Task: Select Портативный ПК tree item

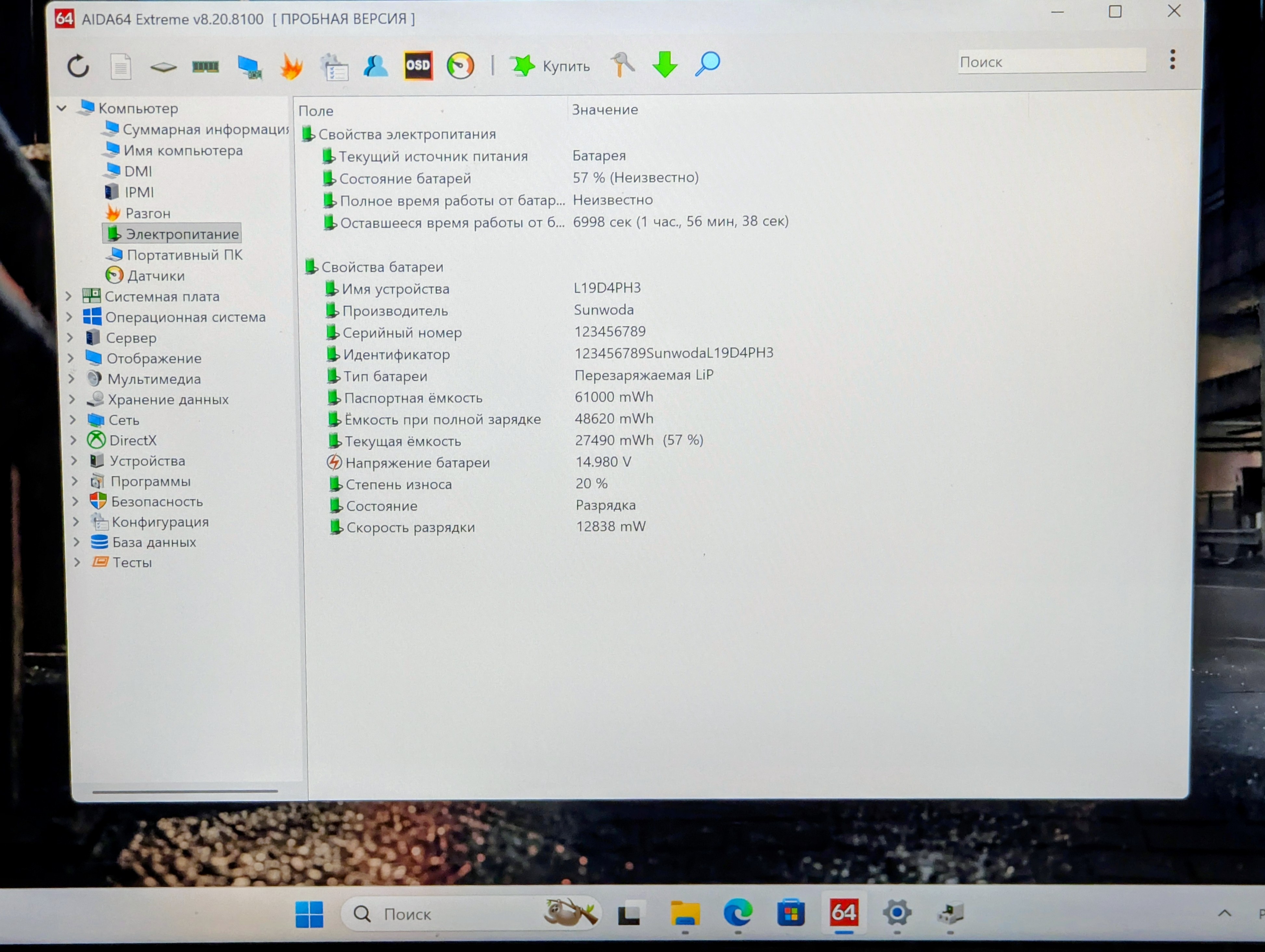Action: pos(175,254)
